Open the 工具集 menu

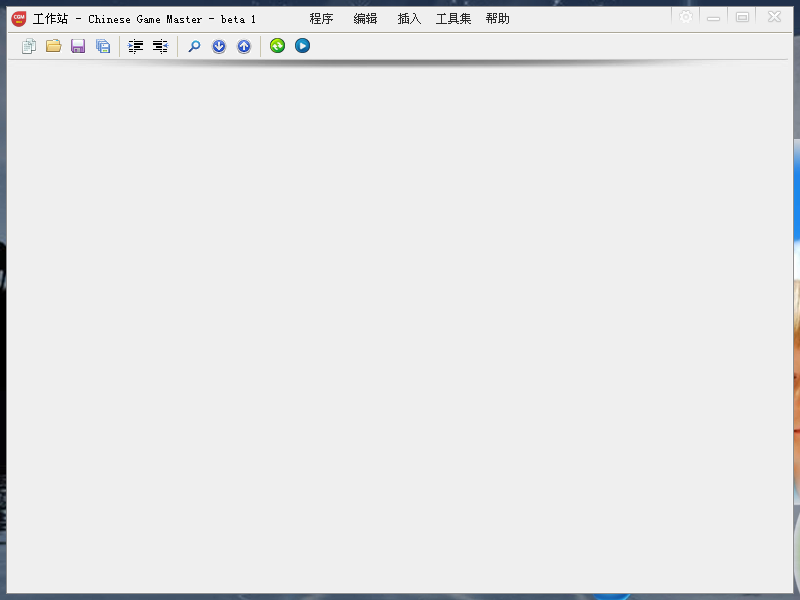tap(453, 19)
